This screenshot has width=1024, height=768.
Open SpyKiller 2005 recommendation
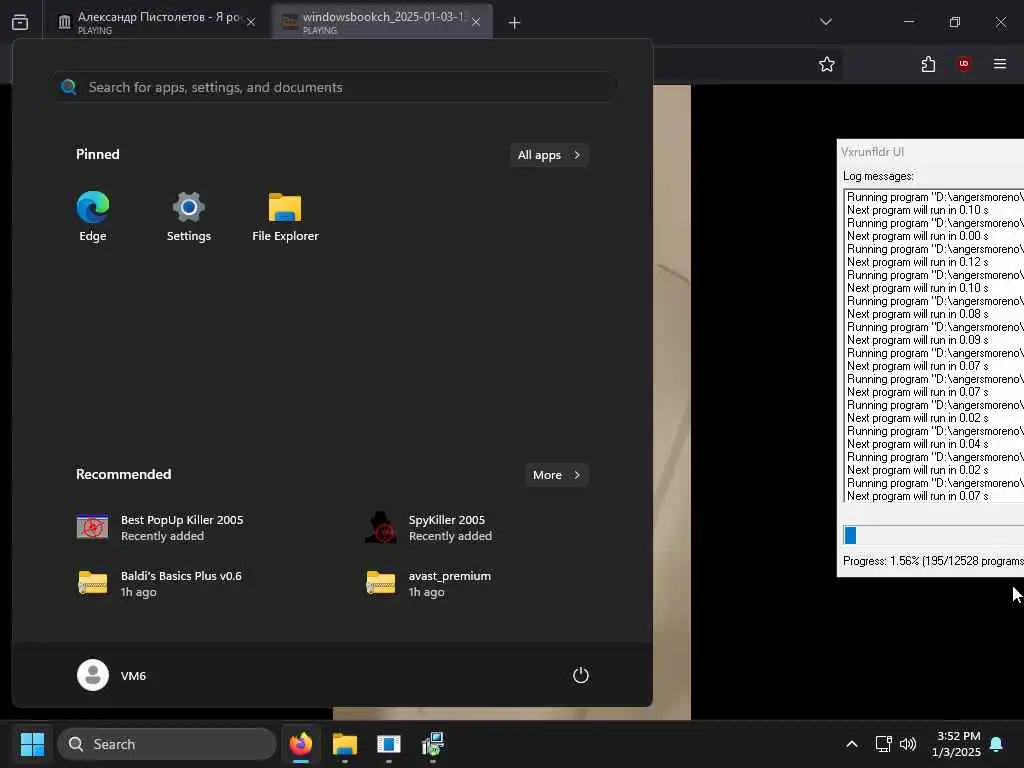click(x=428, y=528)
